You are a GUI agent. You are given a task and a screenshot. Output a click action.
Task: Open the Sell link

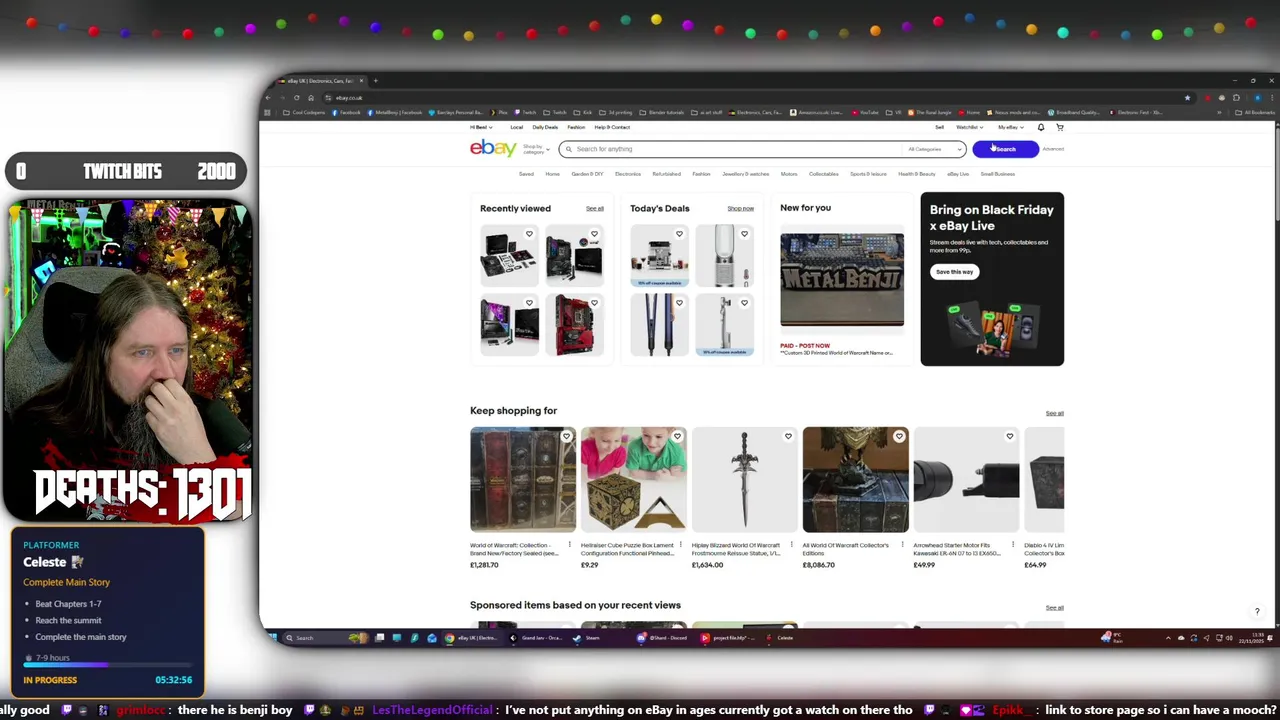pyautogui.click(x=939, y=127)
